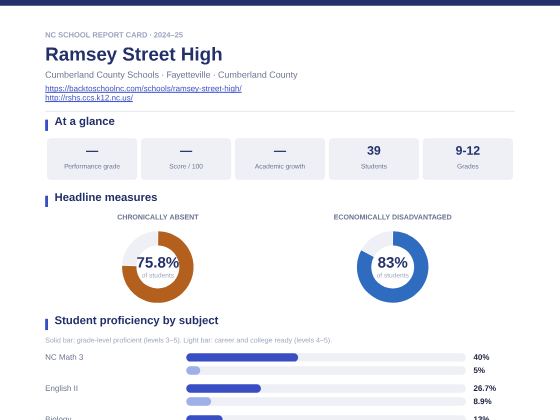The width and height of the screenshot is (560, 420).
Task: Select the Academic growth card
Action: tap(280, 159)
